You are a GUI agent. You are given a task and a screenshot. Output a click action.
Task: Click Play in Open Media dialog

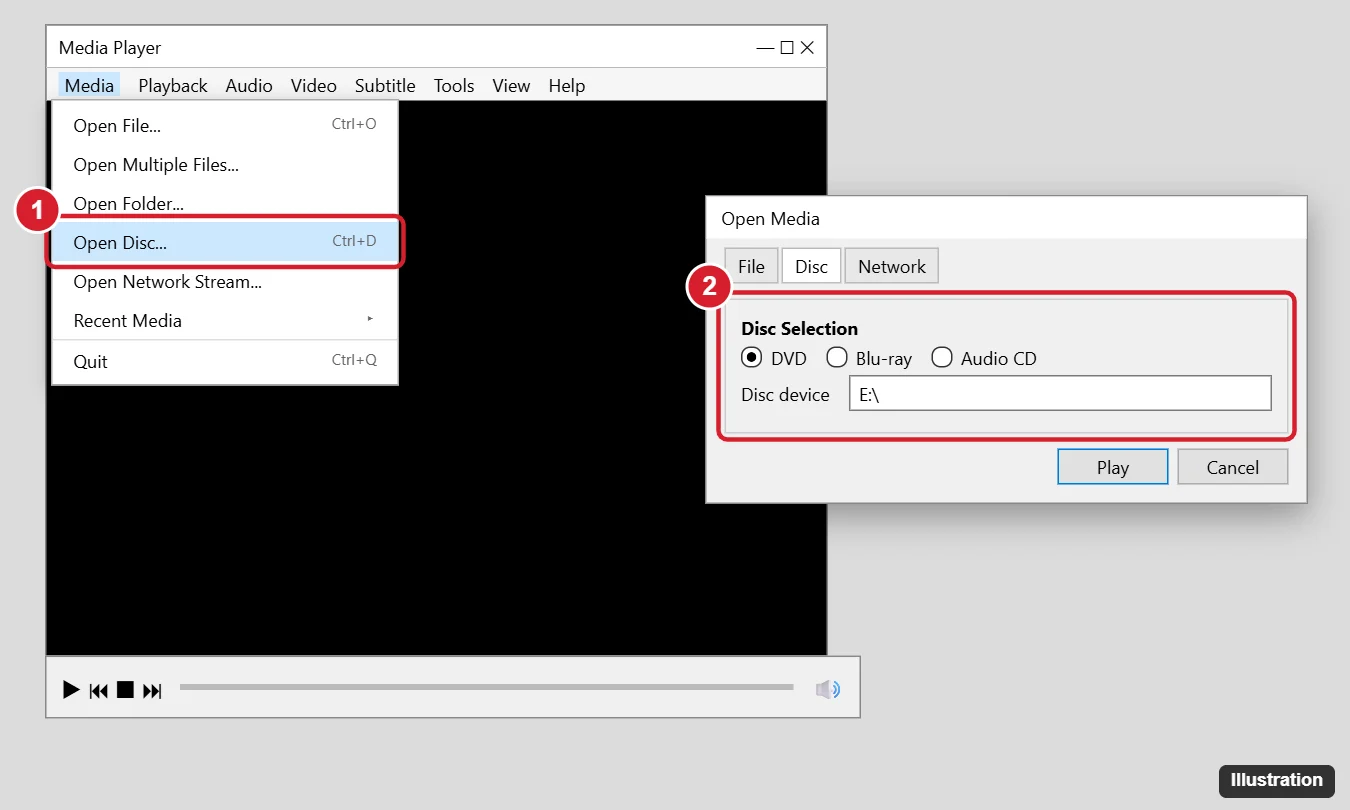[1113, 467]
